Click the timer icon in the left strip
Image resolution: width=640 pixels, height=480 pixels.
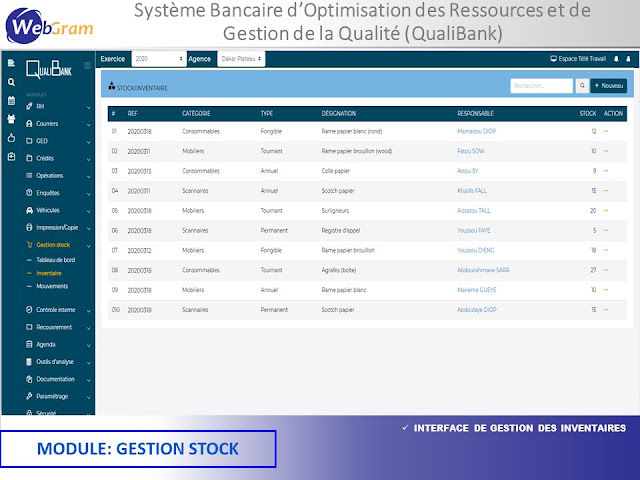point(11,138)
